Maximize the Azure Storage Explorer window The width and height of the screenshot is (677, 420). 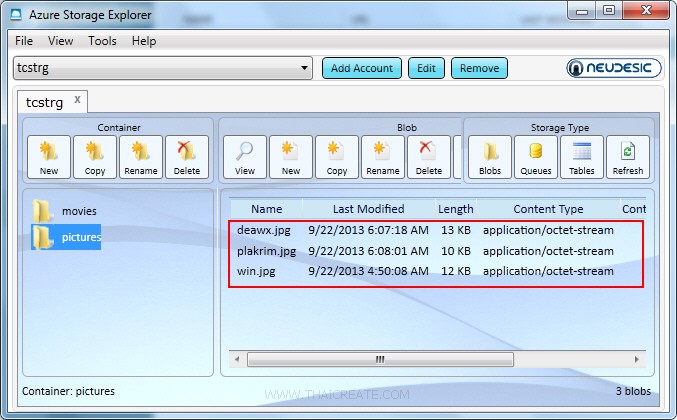(609, 11)
